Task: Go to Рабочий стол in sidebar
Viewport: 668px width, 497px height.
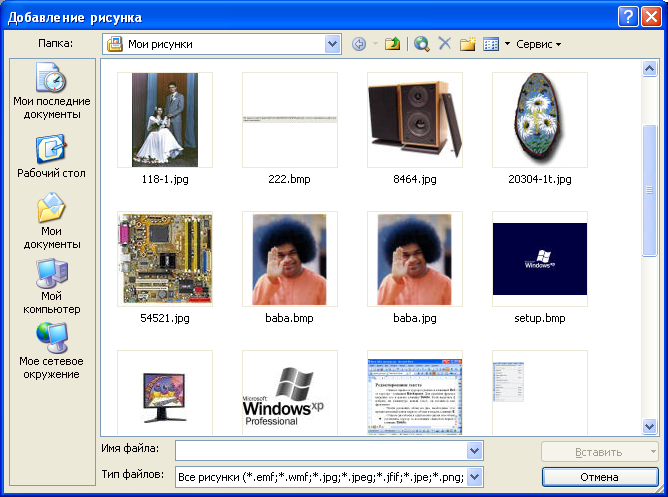Action: 51,157
